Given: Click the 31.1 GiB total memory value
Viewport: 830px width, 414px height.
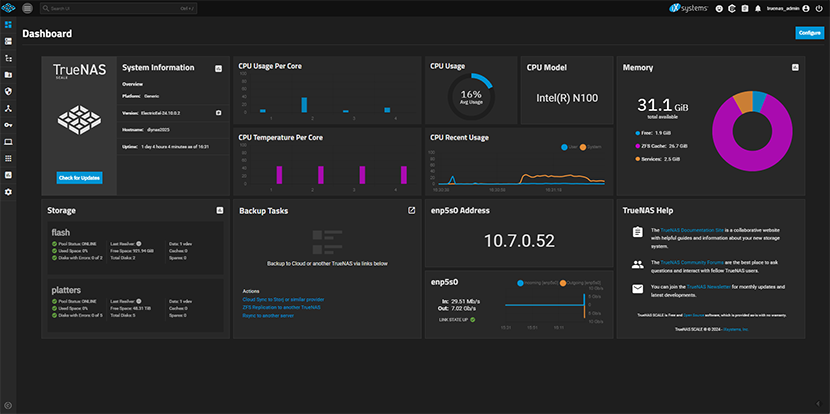Looking at the screenshot, I should tap(663, 105).
